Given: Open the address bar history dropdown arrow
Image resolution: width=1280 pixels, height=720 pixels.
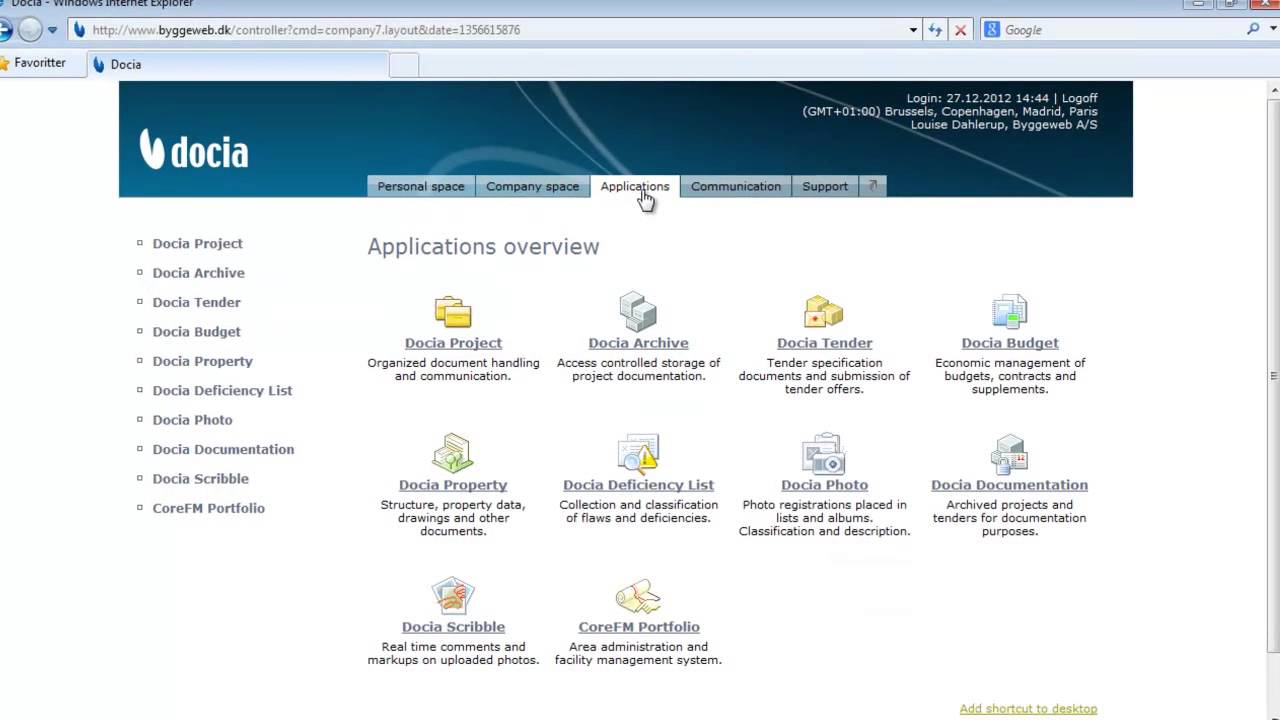Looking at the screenshot, I should click(913, 30).
